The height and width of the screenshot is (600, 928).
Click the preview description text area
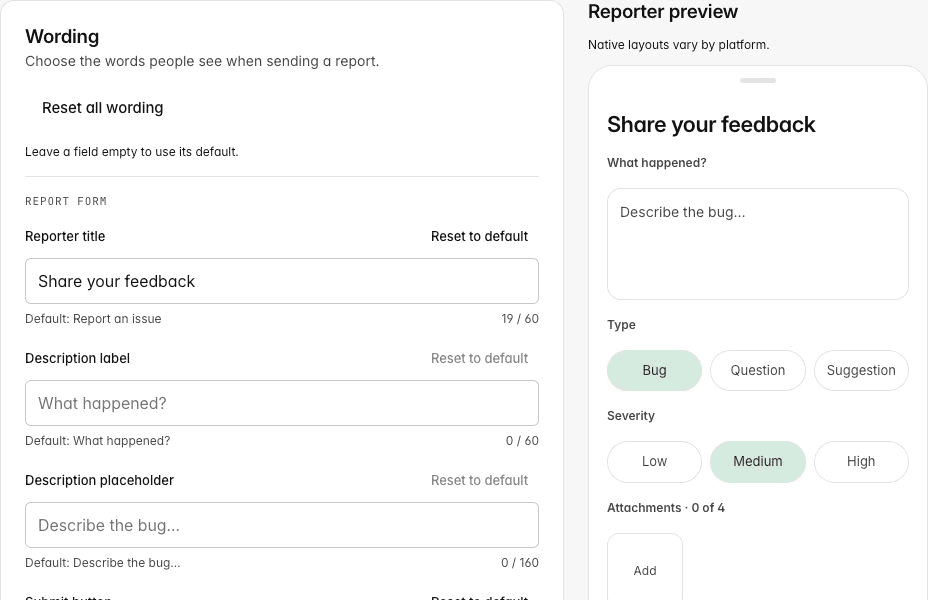pyautogui.click(x=758, y=244)
